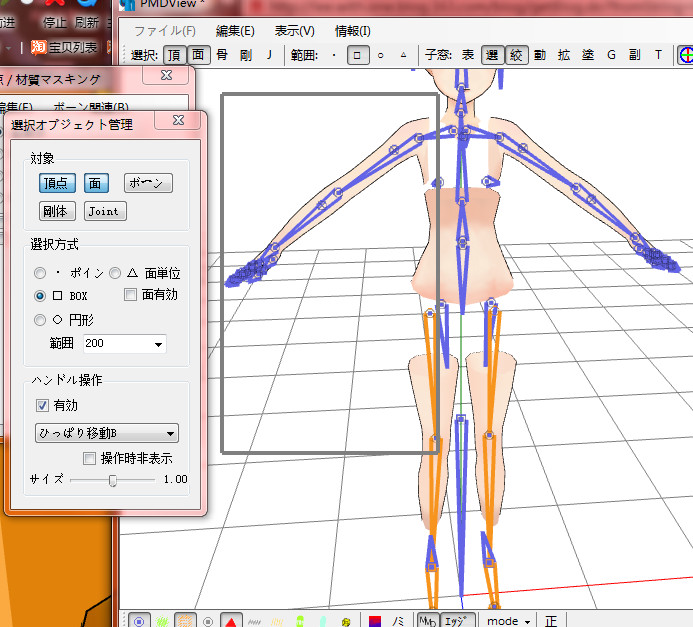Click the colored axis crosshair icon
Viewport: 693px width, 627px height.
(x=685, y=55)
